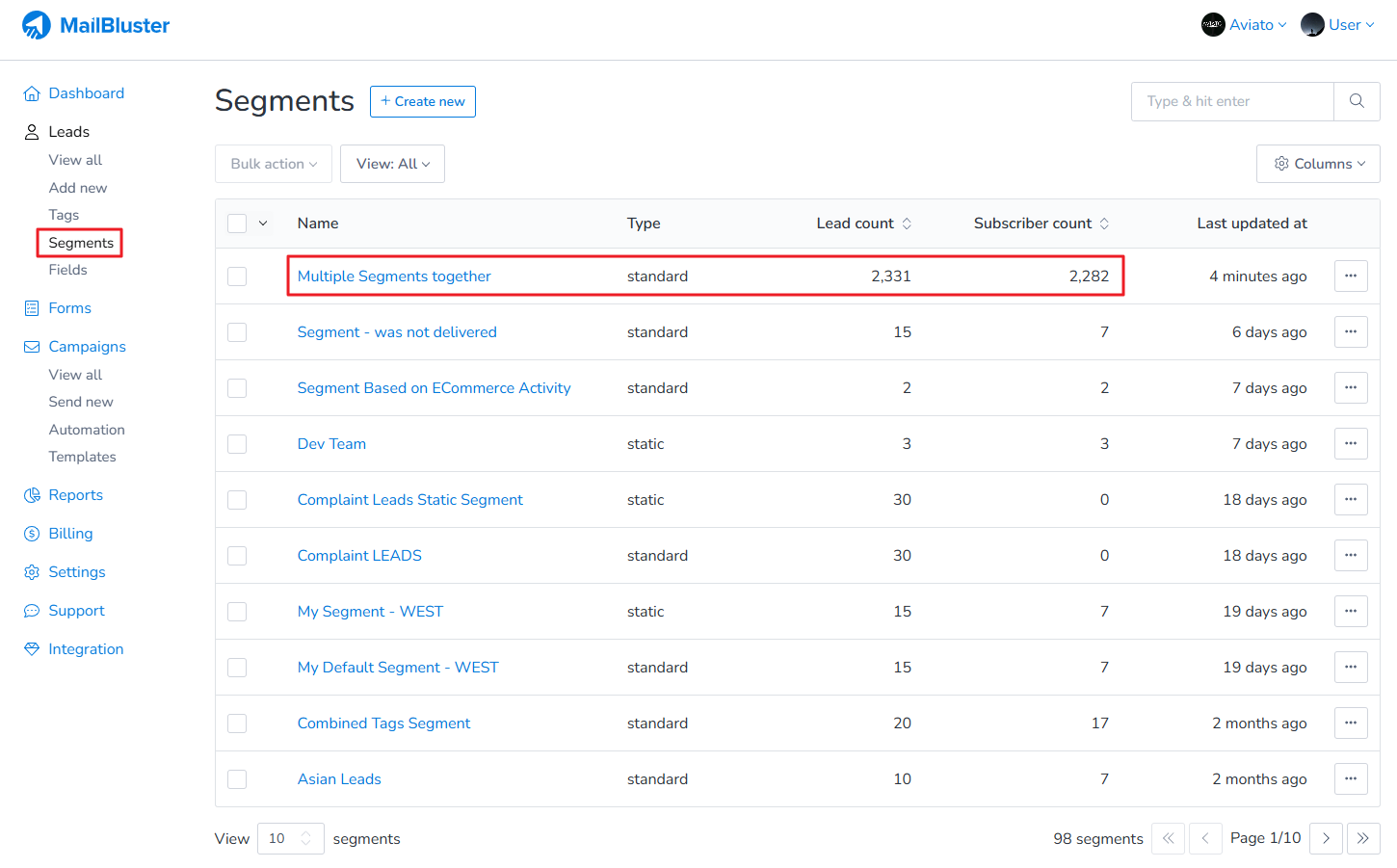
Task: Click the Reports pie chart icon
Action: point(32,495)
